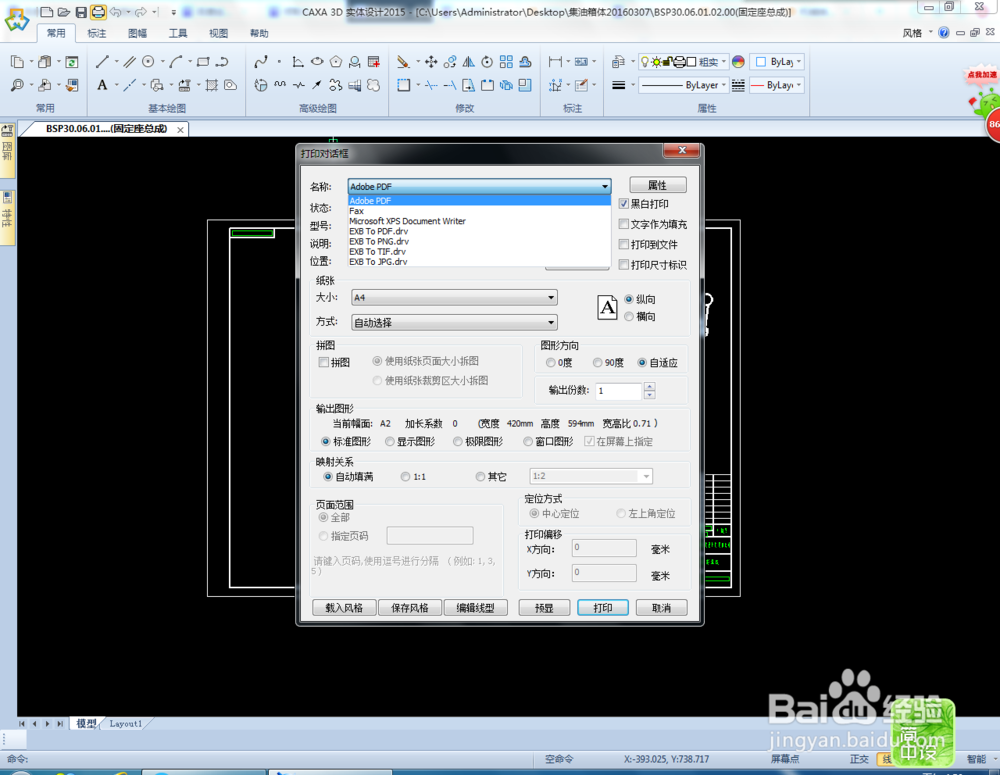Viewport: 1000px width, 775px height.
Task: Open the ByLayer linetype dropdown
Action: tap(683, 85)
